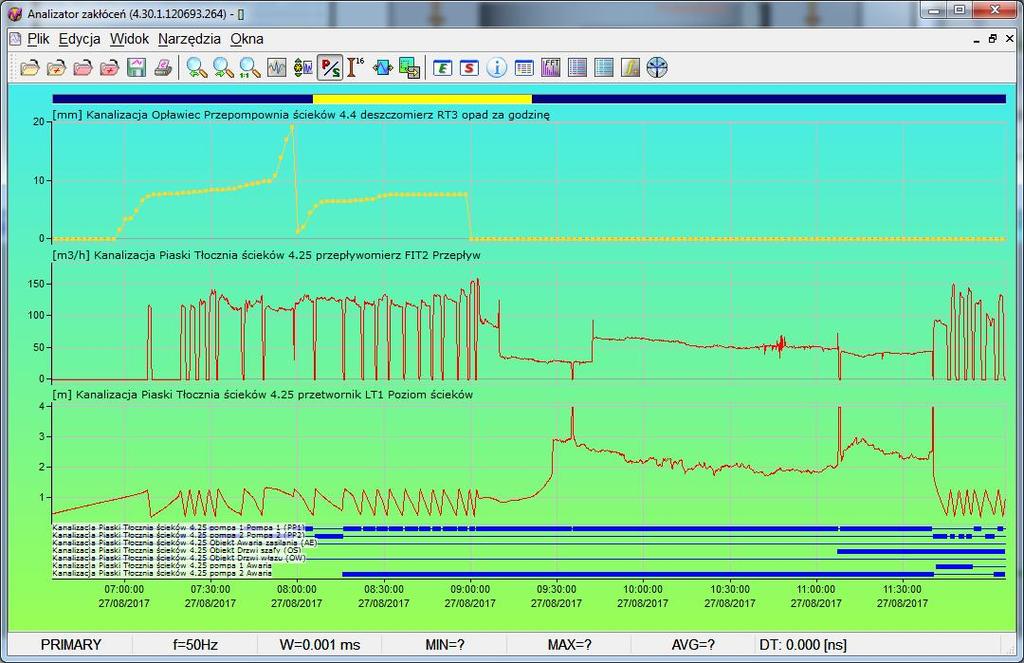Restore the inner document window in menu bar

(x=993, y=39)
